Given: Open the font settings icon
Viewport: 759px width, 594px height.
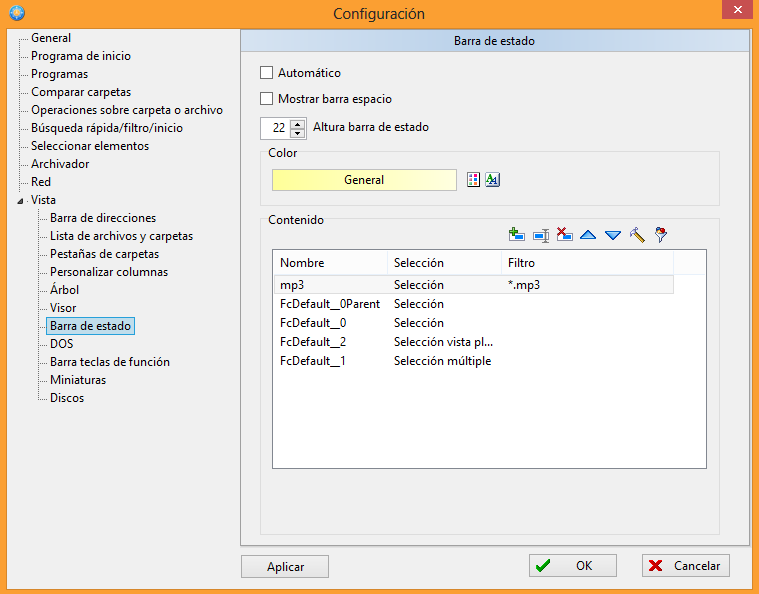Looking at the screenshot, I should pyautogui.click(x=492, y=180).
